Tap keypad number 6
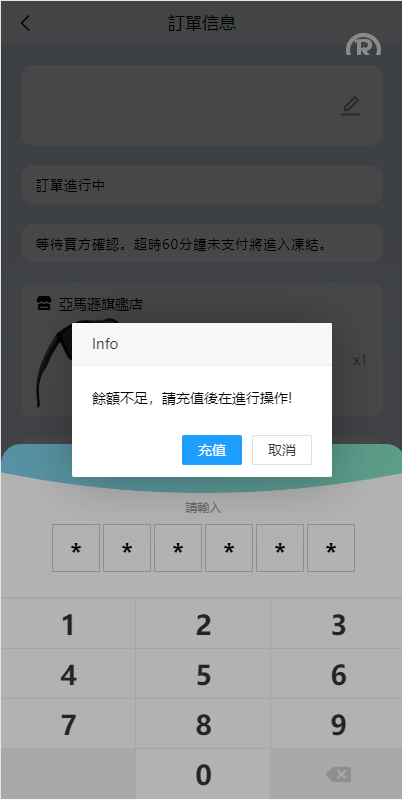Screen dimensions: 402x800 click(337, 674)
